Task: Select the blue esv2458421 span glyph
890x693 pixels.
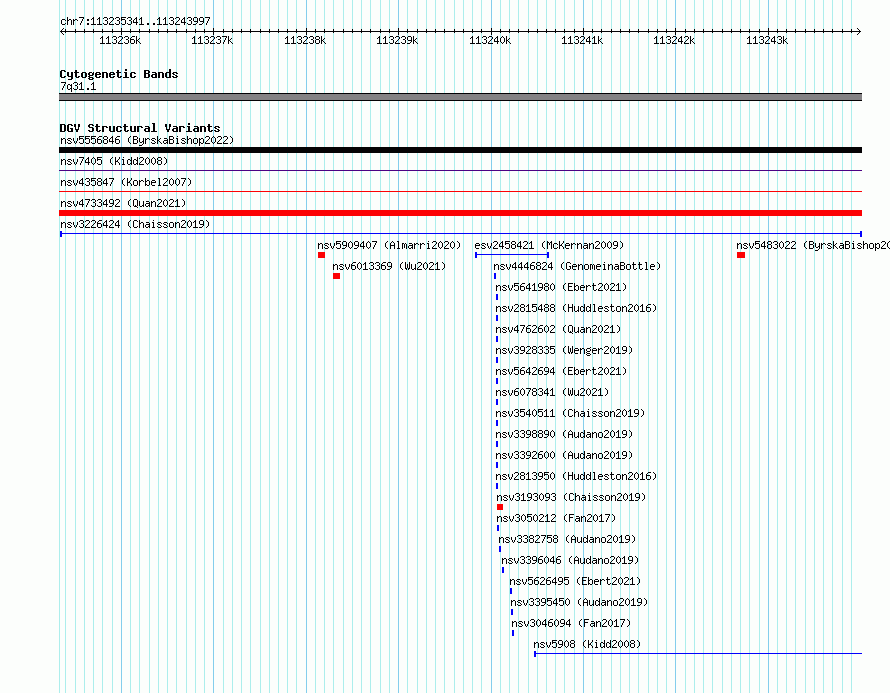Action: tap(512, 255)
